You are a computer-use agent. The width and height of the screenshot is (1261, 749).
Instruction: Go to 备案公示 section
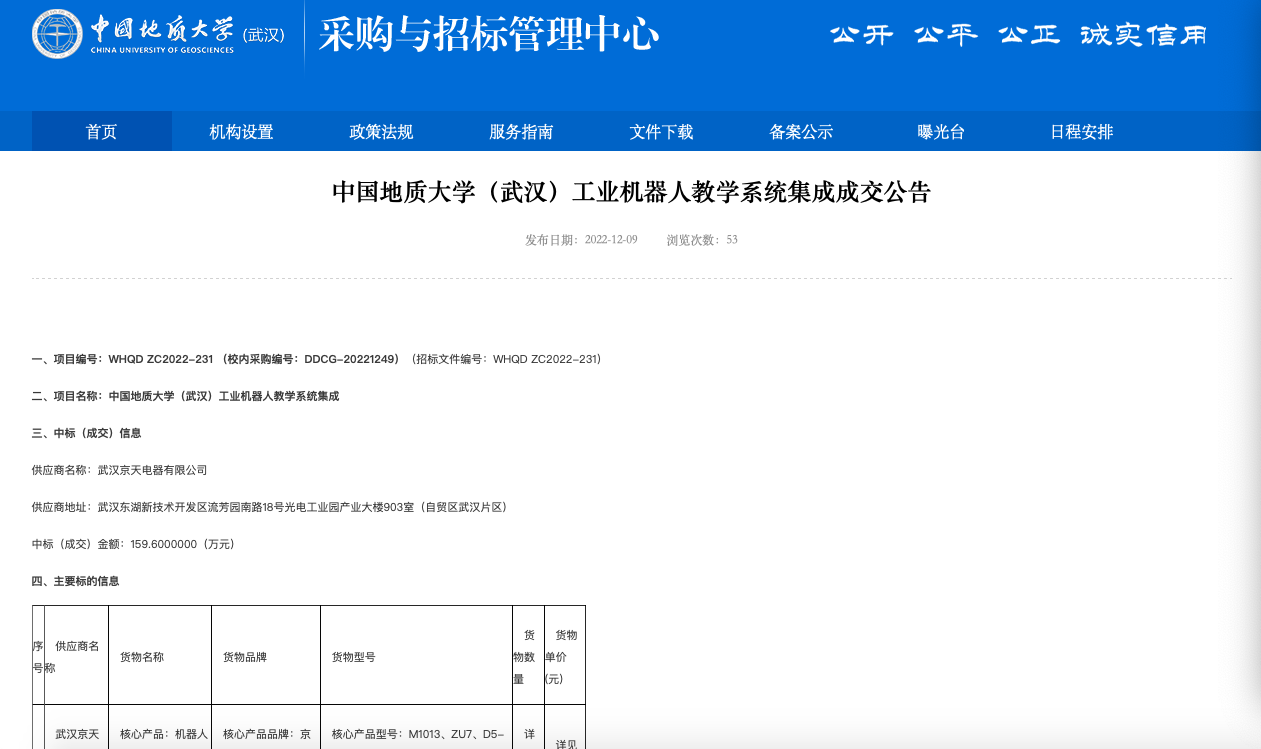point(801,132)
